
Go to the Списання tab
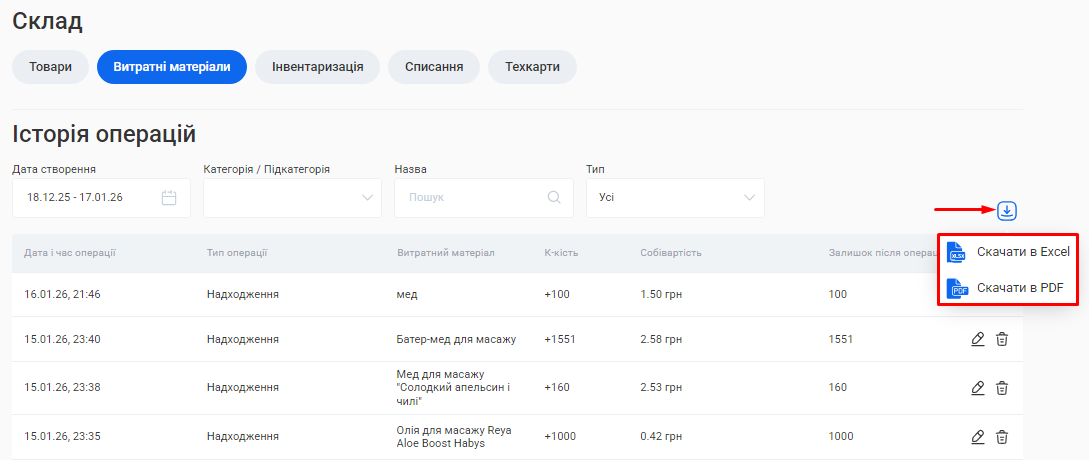(x=434, y=67)
